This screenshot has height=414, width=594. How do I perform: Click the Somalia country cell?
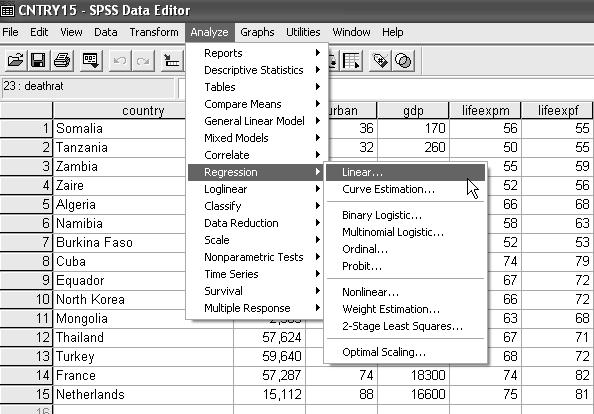120,128
